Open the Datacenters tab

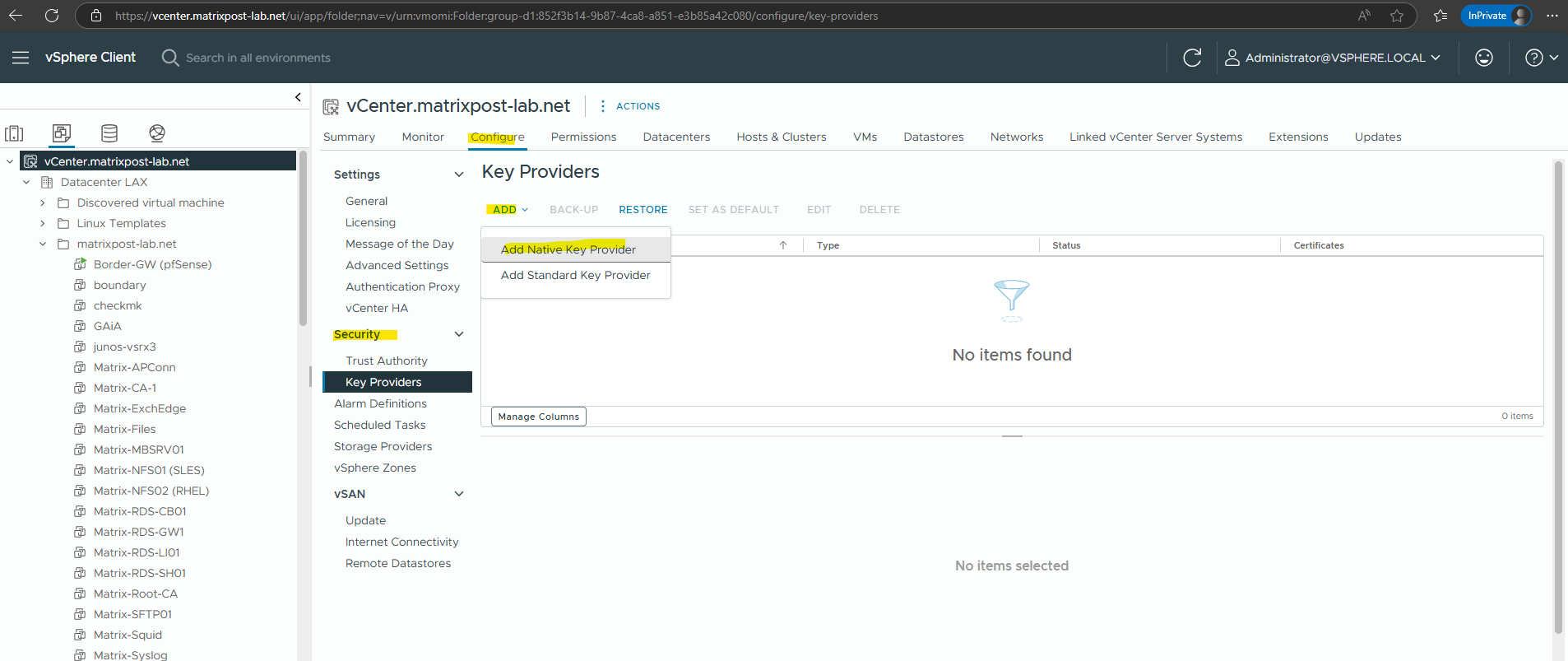676,137
